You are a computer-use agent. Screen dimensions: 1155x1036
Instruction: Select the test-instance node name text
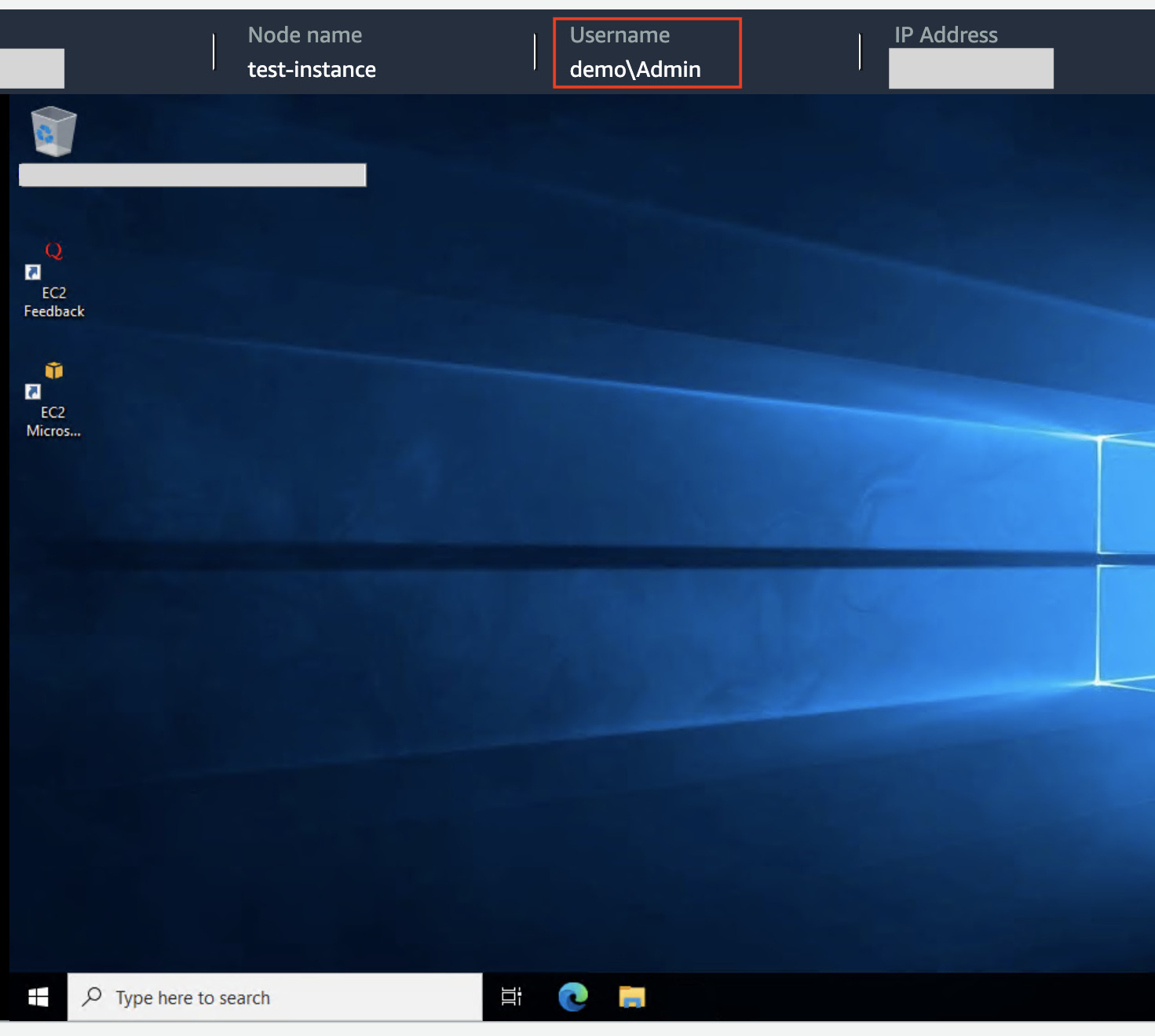[x=312, y=70]
